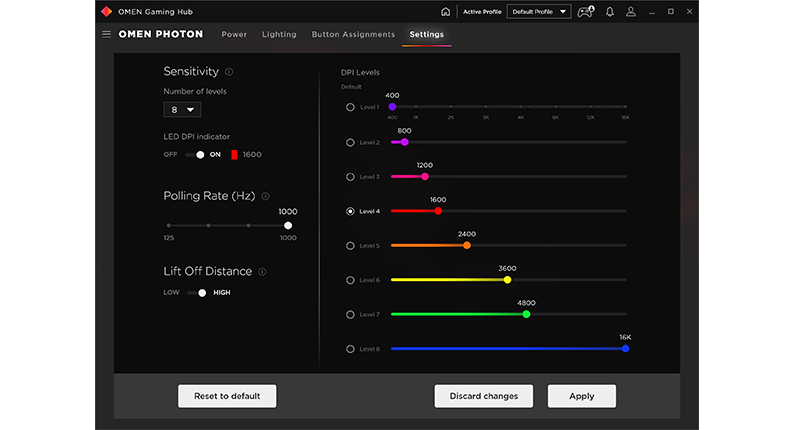Select Level 2 as default DPI
The height and width of the screenshot is (430, 795).
pos(350,142)
